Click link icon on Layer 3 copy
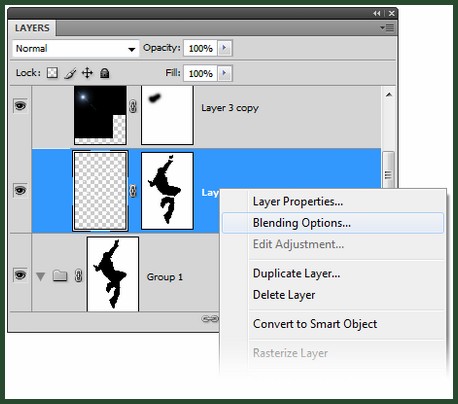Image resolution: width=458 pixels, height=404 pixels. coord(133,107)
